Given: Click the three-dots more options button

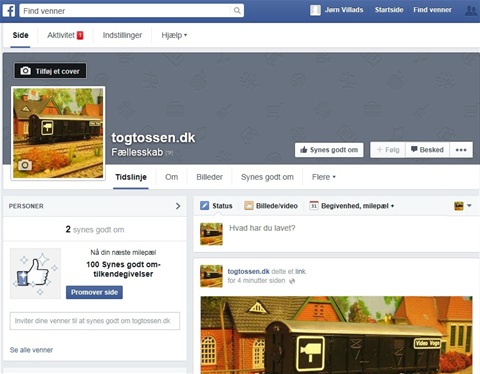Looking at the screenshot, I should tap(461, 150).
